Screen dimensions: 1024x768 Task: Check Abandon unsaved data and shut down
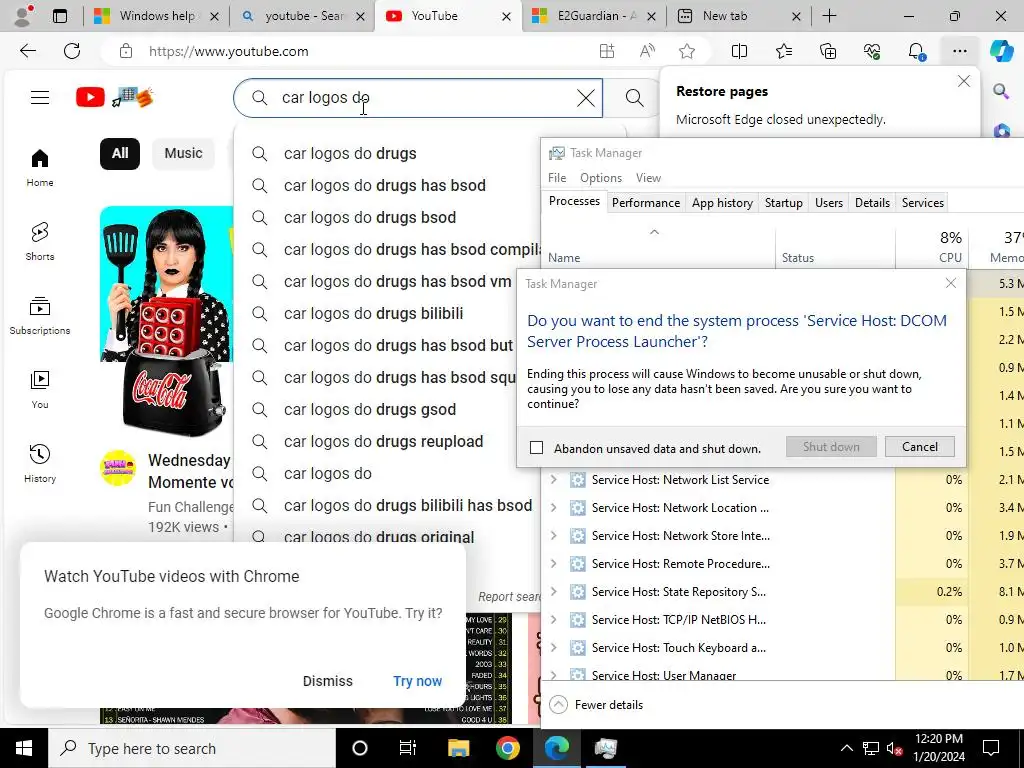click(x=536, y=448)
